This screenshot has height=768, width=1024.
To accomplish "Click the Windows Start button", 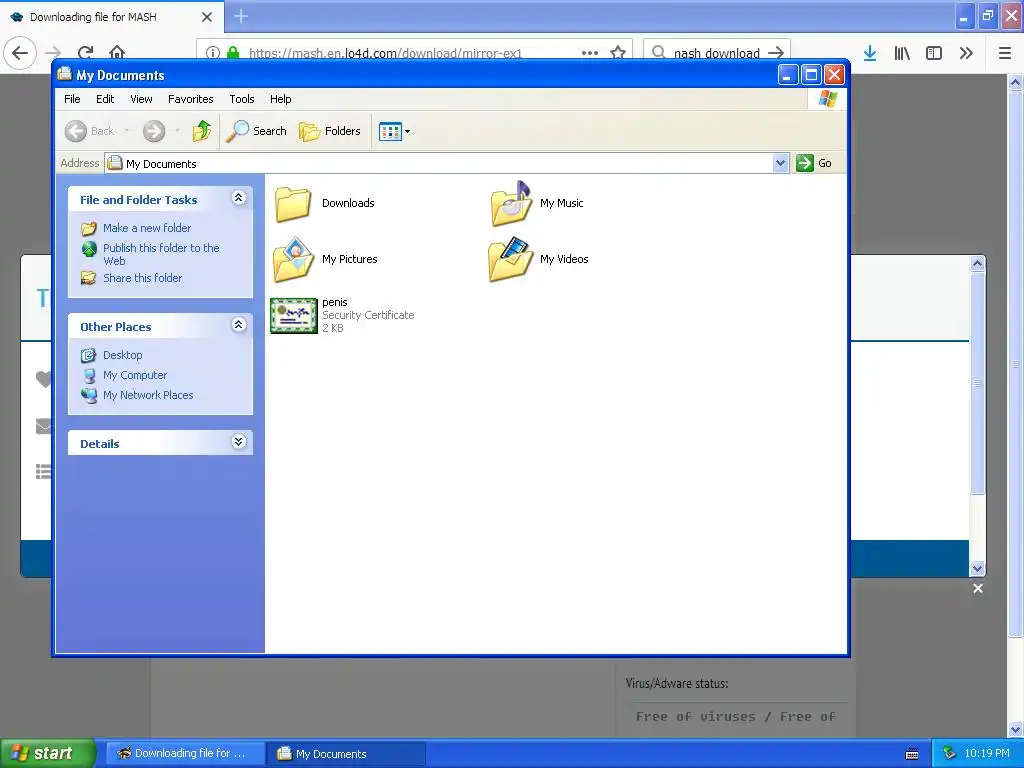I will [46, 754].
